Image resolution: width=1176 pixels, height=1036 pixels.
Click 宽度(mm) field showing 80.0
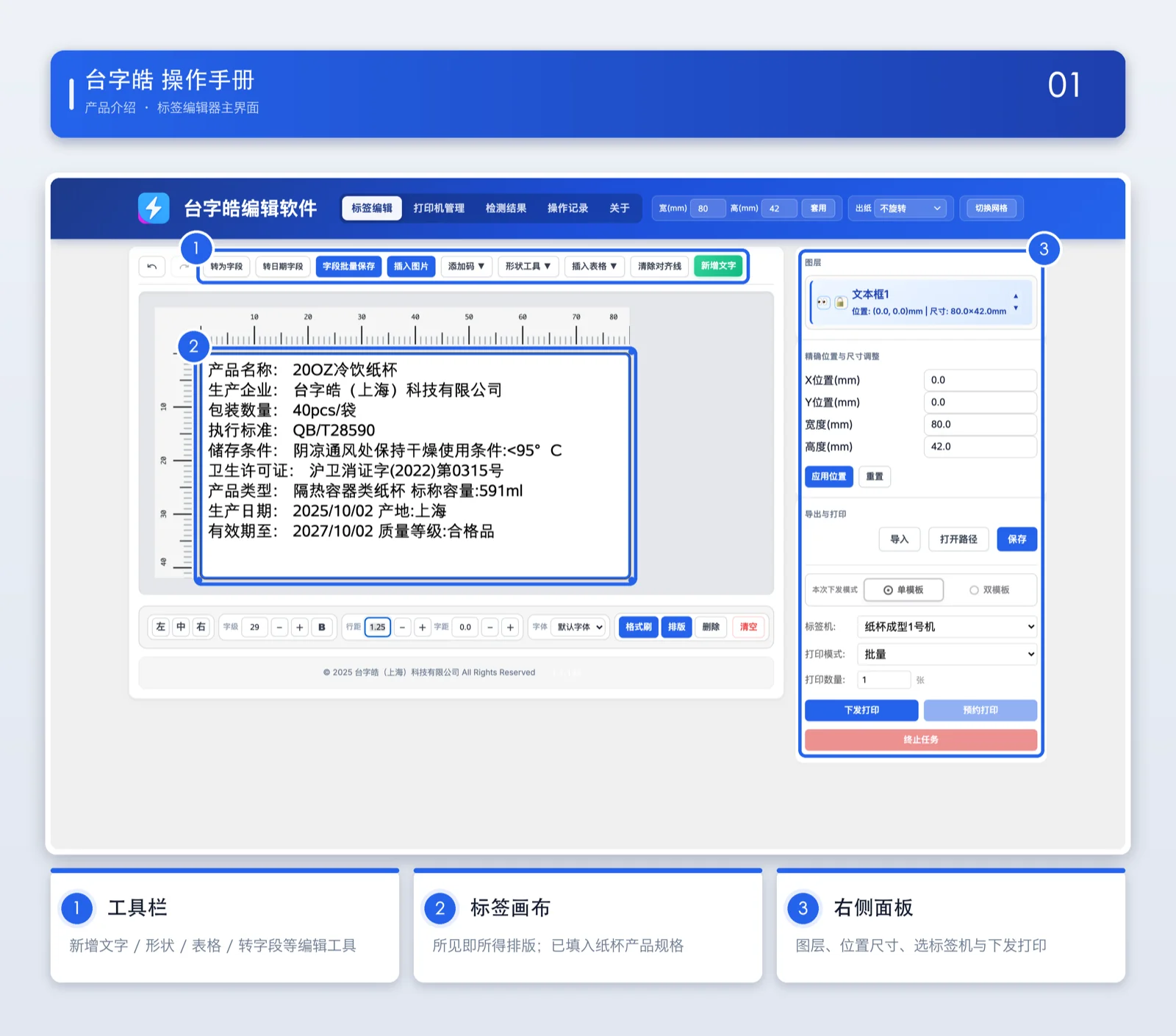click(980, 425)
